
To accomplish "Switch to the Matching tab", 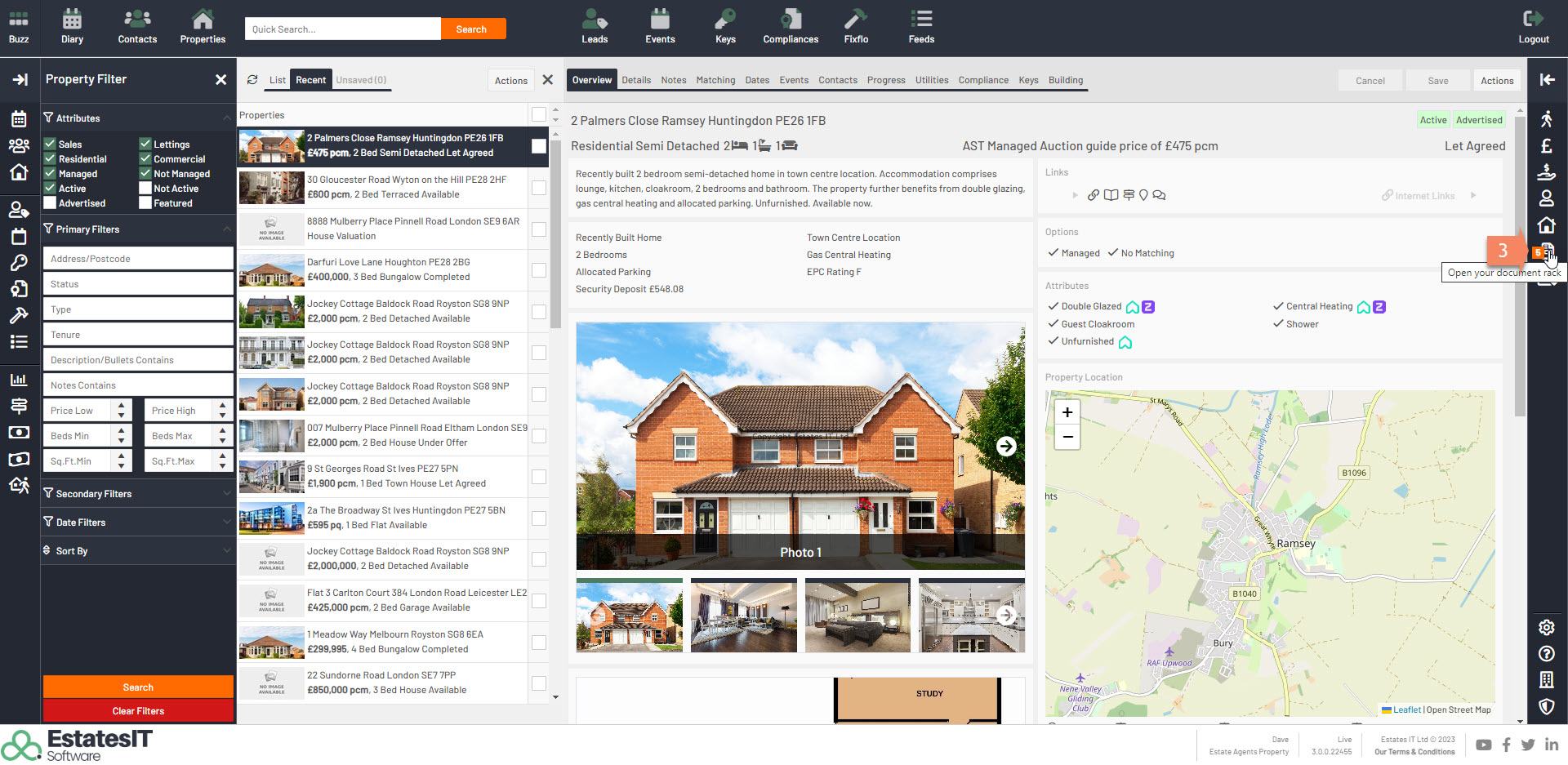I will pyautogui.click(x=715, y=80).
